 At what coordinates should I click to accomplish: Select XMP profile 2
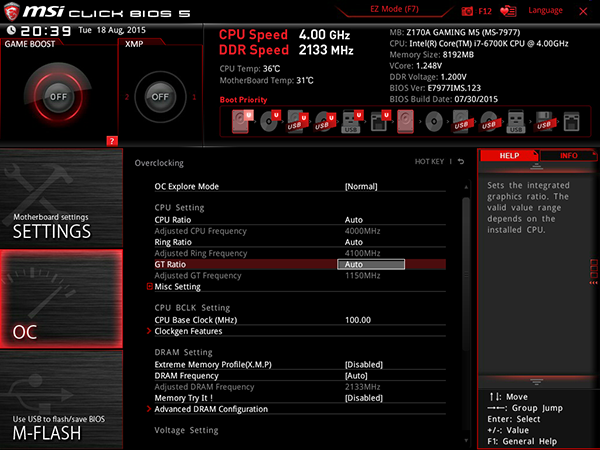pos(127,97)
